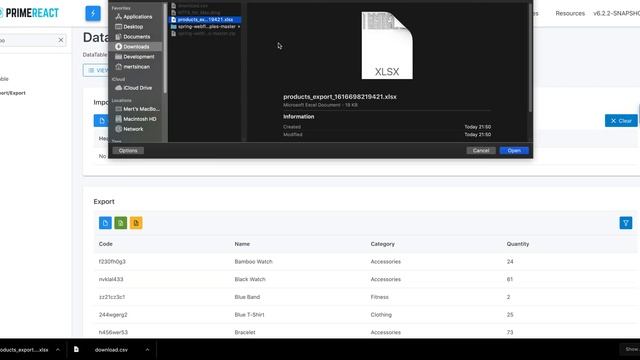Click the Quantity column header
Screen dimensions: 640x360
[518, 244]
